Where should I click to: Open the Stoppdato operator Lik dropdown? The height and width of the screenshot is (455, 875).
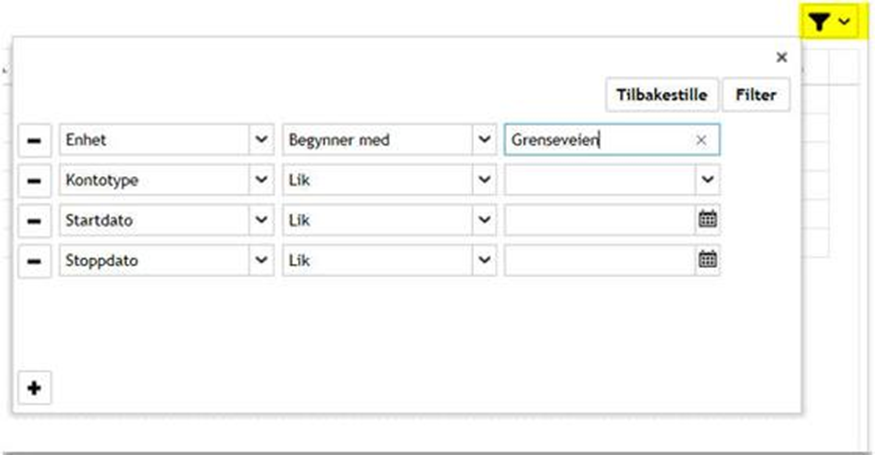tap(484, 260)
